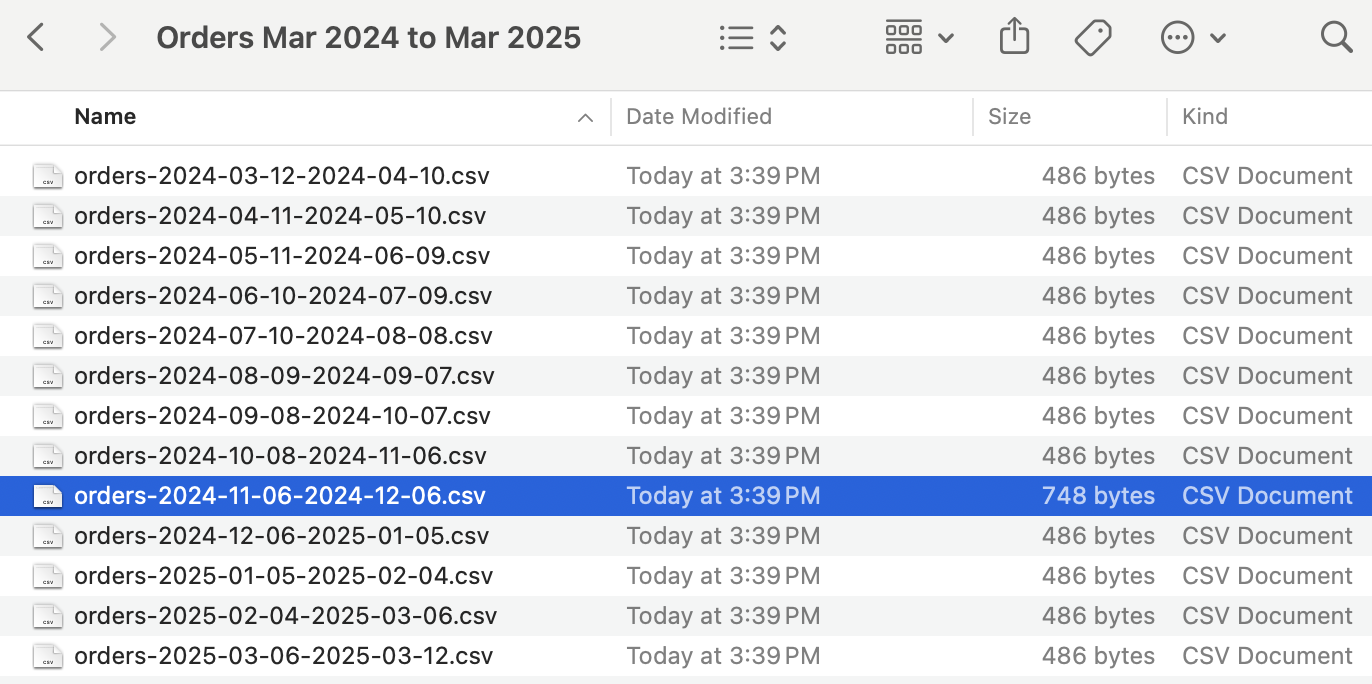Click Kind cell of orders-2025-03-06-2025-03-12.csv
1372x684 pixels.
click(1267, 656)
